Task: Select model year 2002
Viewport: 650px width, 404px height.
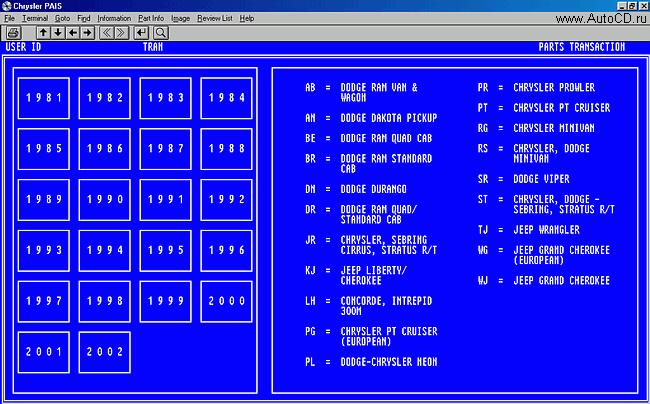Action: point(104,352)
